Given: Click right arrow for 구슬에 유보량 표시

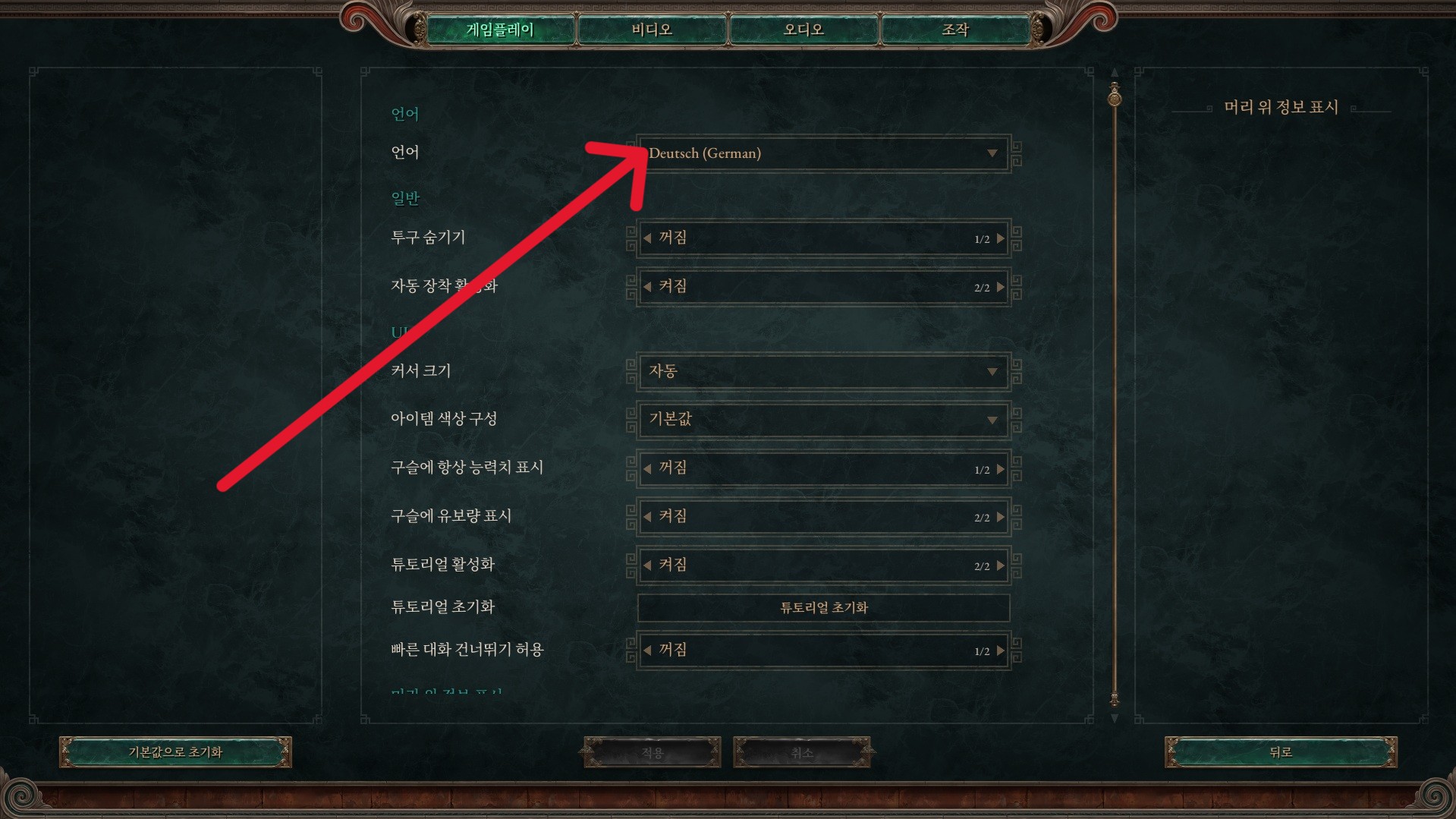Looking at the screenshot, I should tap(1001, 517).
